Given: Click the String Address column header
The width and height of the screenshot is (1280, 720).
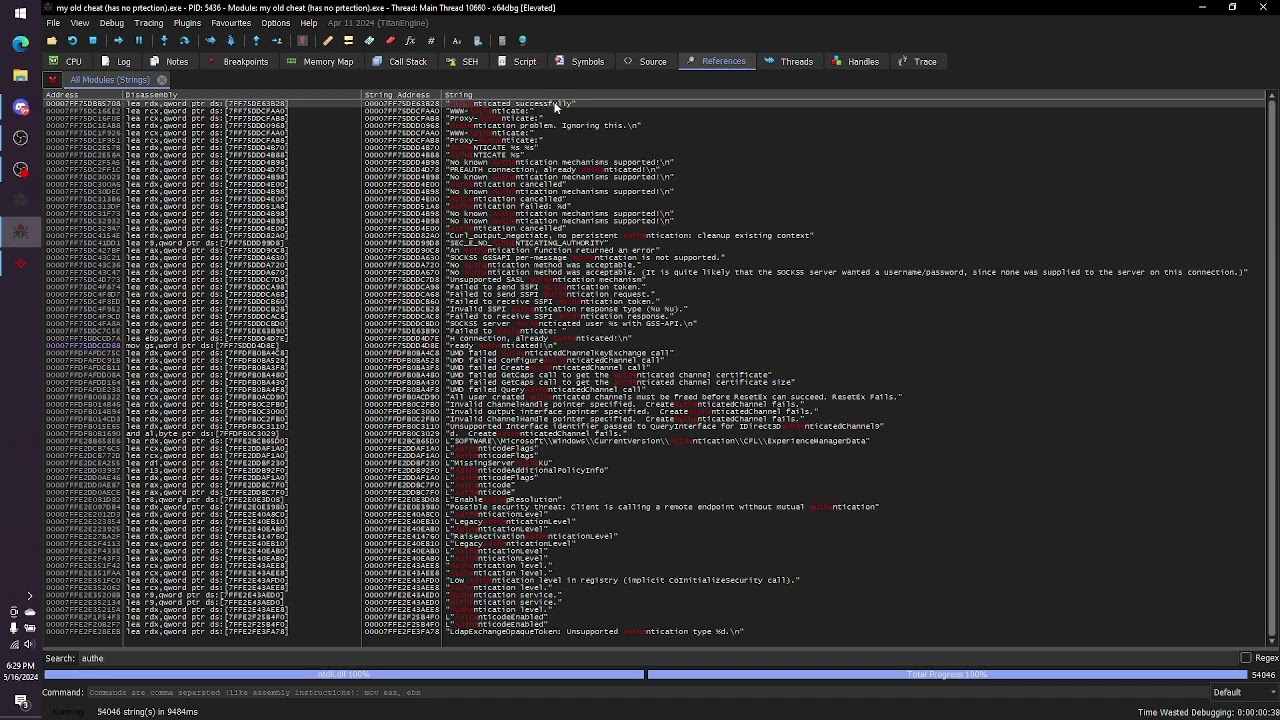Looking at the screenshot, I should click(402, 95).
